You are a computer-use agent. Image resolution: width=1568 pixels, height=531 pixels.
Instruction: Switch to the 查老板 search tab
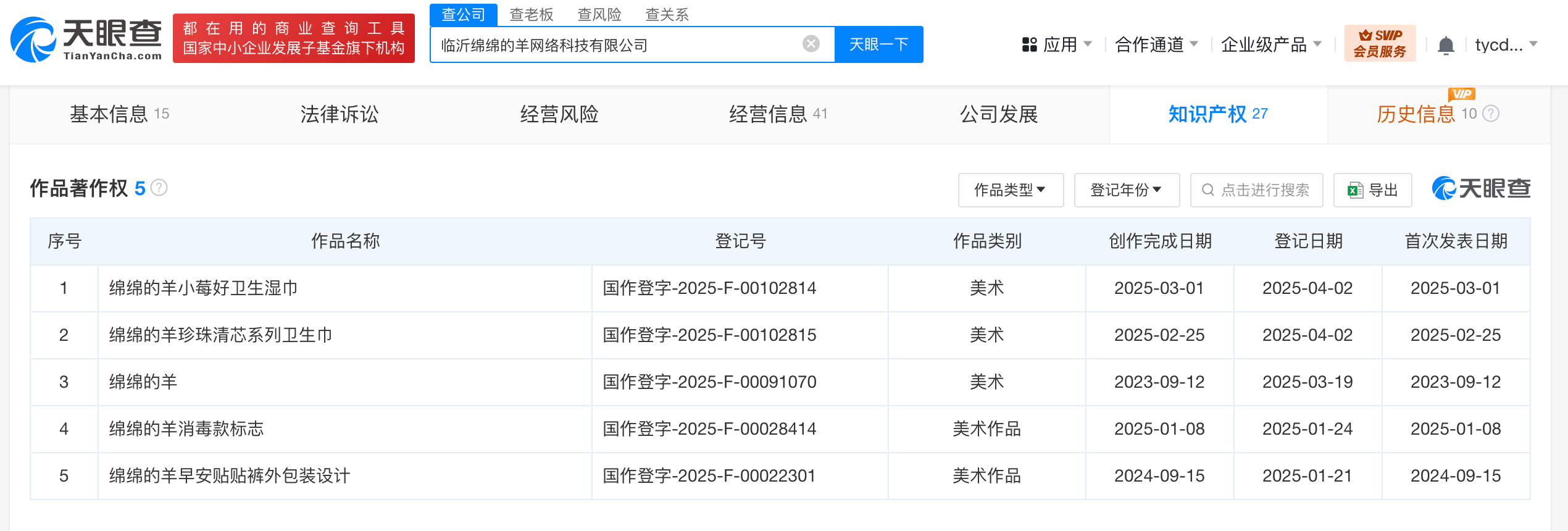pyautogui.click(x=531, y=14)
